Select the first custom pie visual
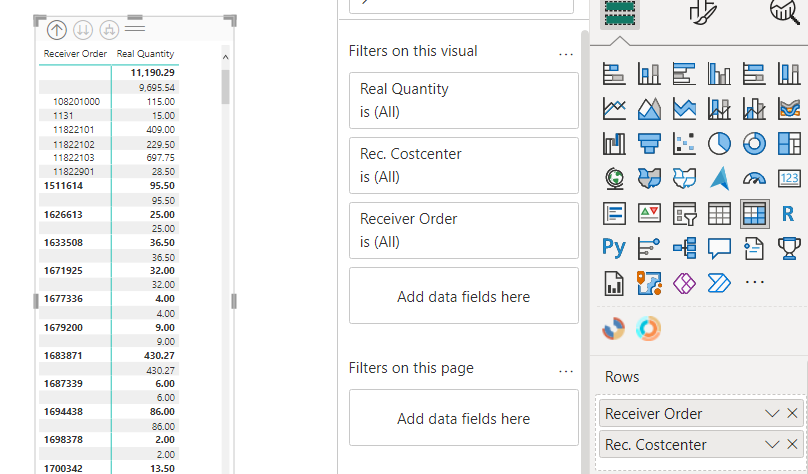808x474 pixels. point(613,328)
